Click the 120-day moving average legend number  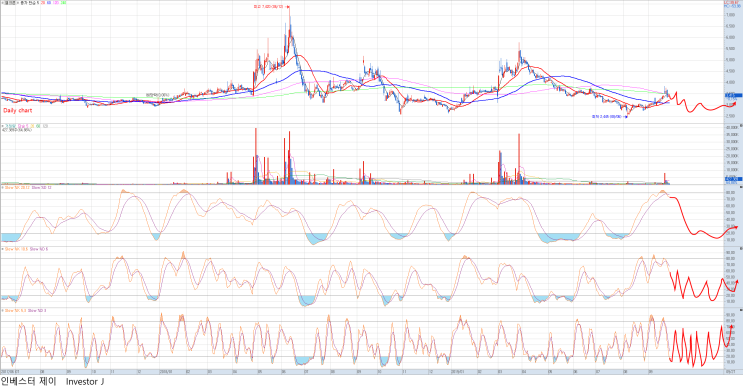click(56, 3)
